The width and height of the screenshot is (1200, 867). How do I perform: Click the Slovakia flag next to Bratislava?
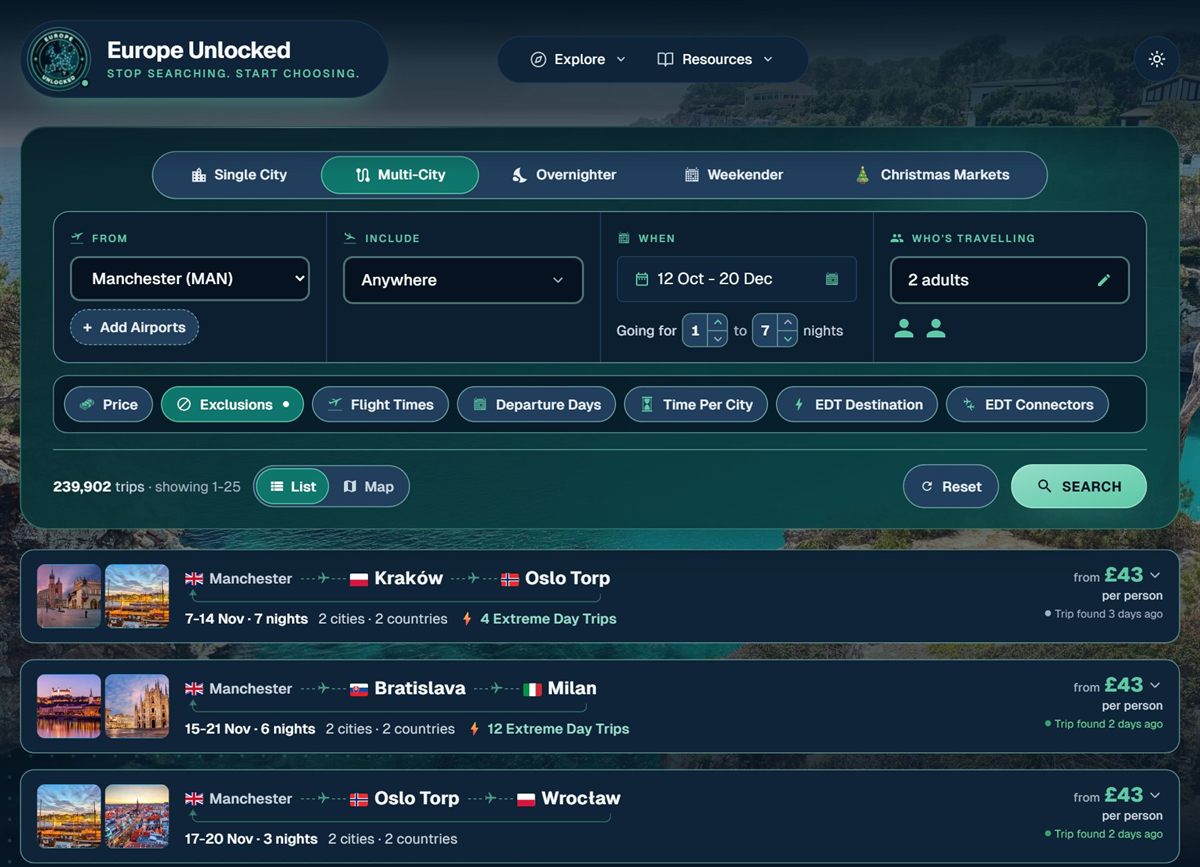tap(358, 689)
